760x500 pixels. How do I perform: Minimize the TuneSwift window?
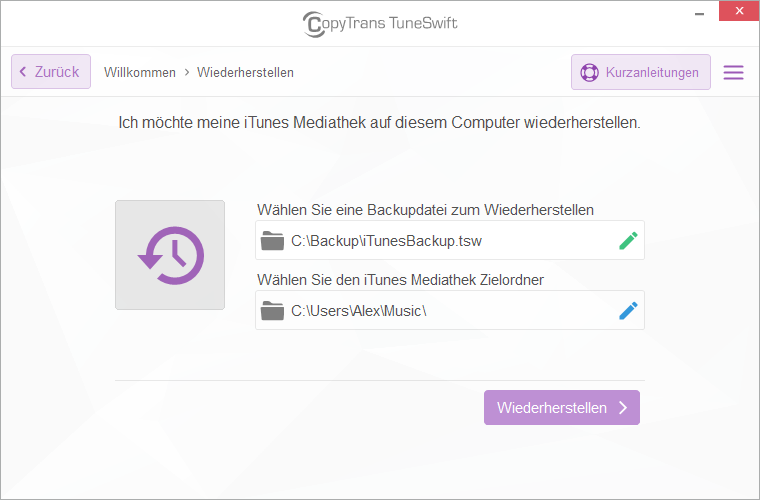699,14
